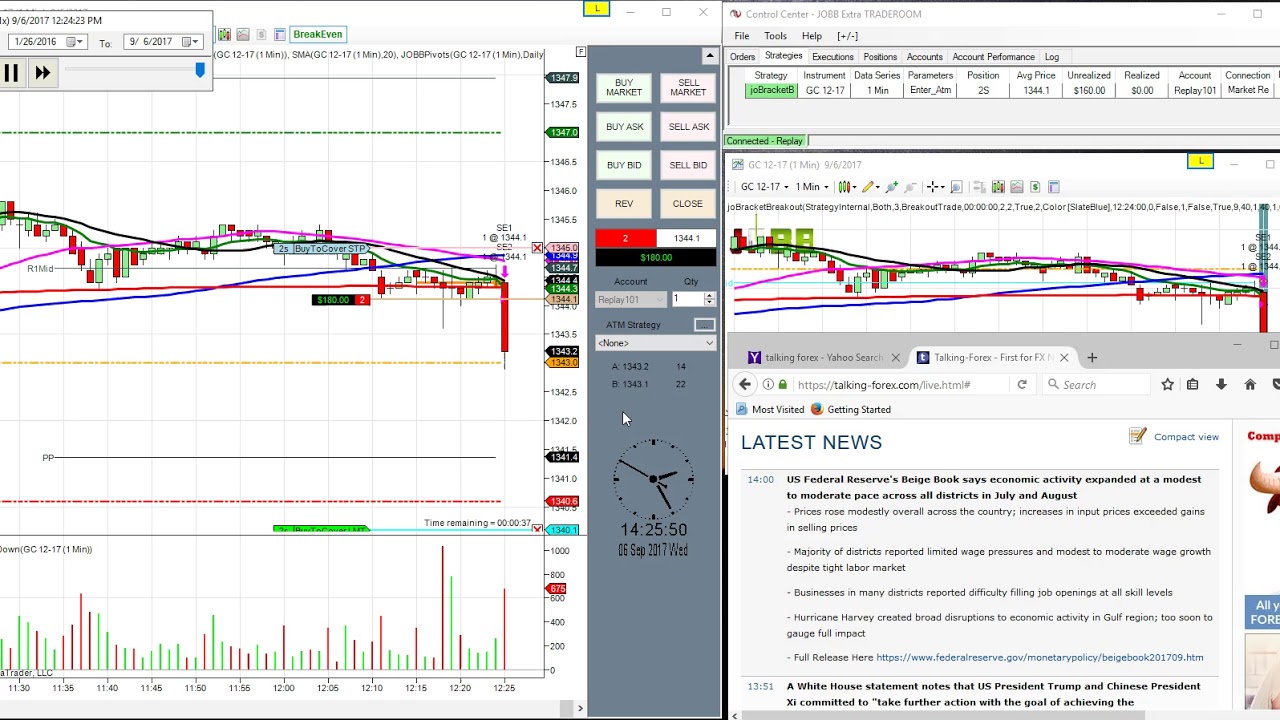The image size is (1280, 720).
Task: Click the Qty input field
Action: 687,299
